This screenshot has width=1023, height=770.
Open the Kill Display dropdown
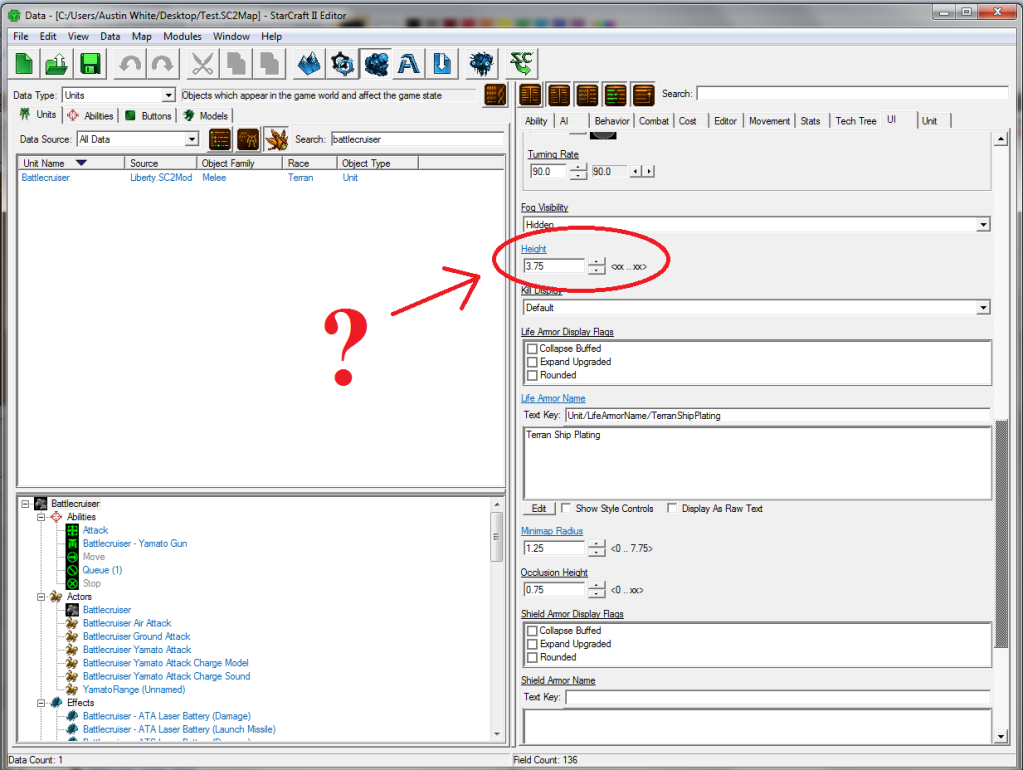pos(983,307)
